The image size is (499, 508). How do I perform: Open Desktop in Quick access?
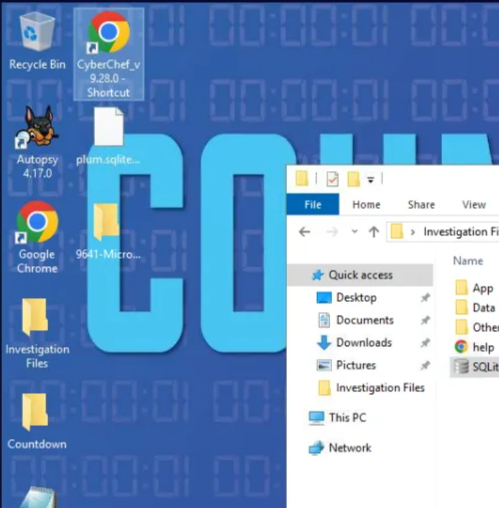[356, 297]
